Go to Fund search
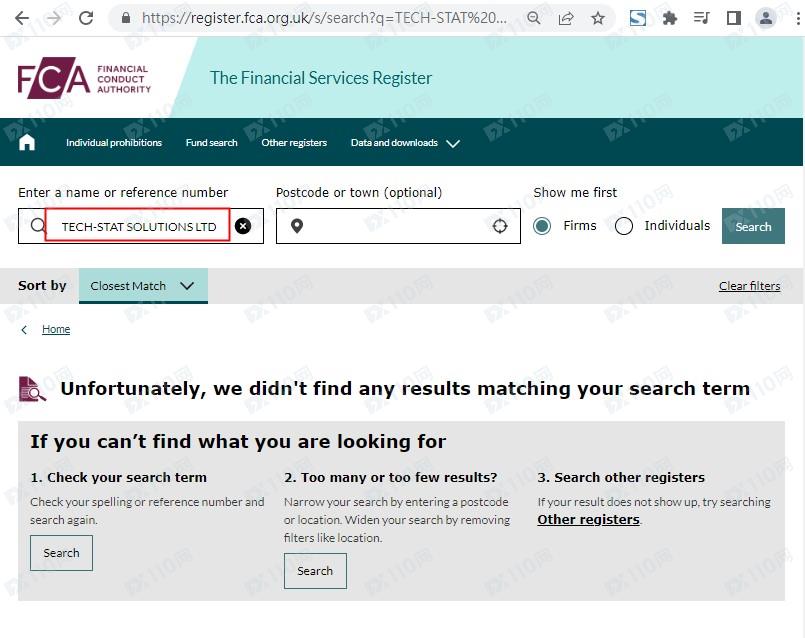 click(212, 143)
